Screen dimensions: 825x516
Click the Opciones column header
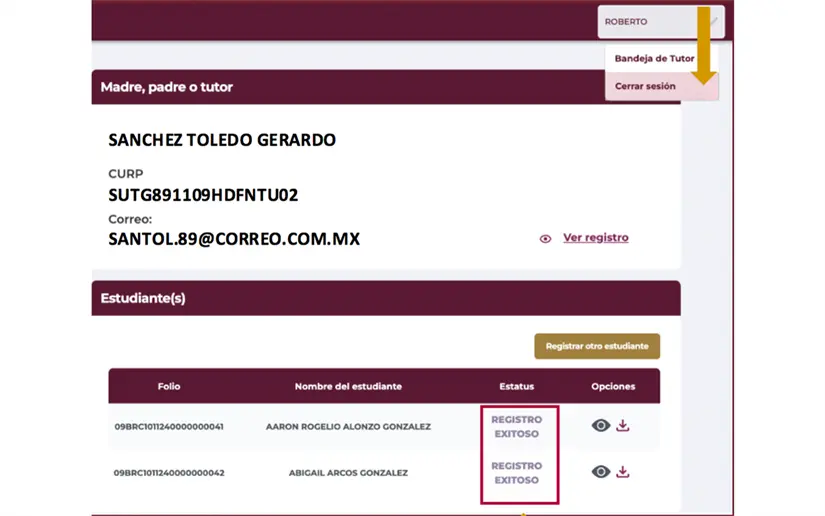(x=613, y=386)
